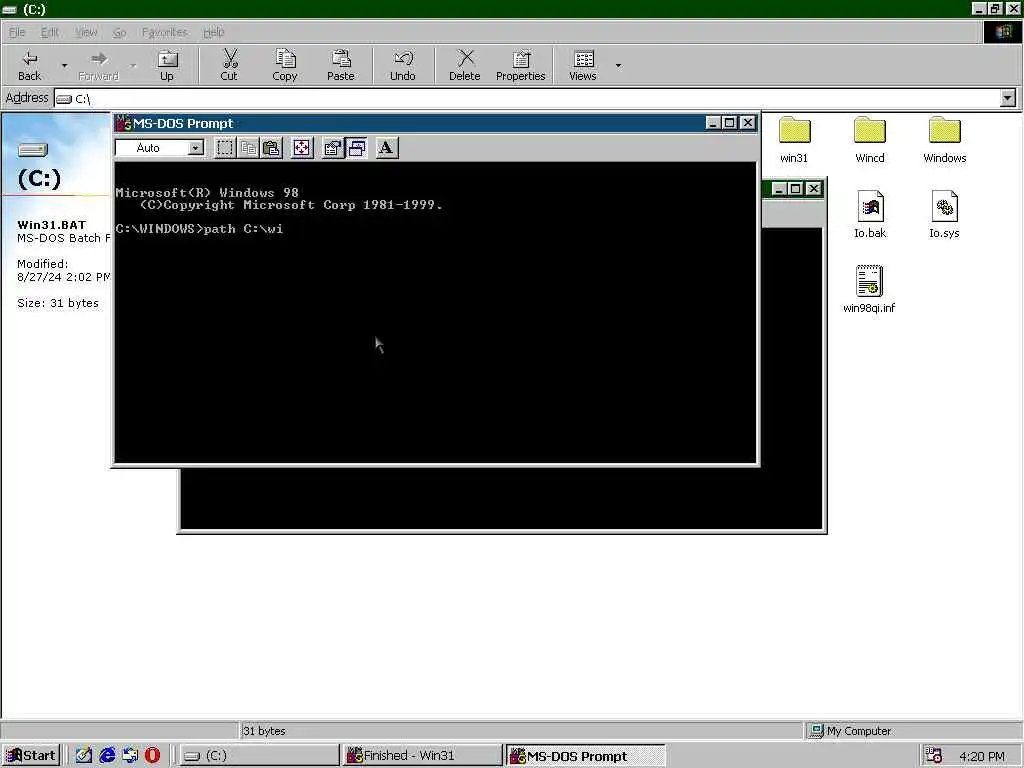Select the win98qi.inf file

tap(869, 289)
